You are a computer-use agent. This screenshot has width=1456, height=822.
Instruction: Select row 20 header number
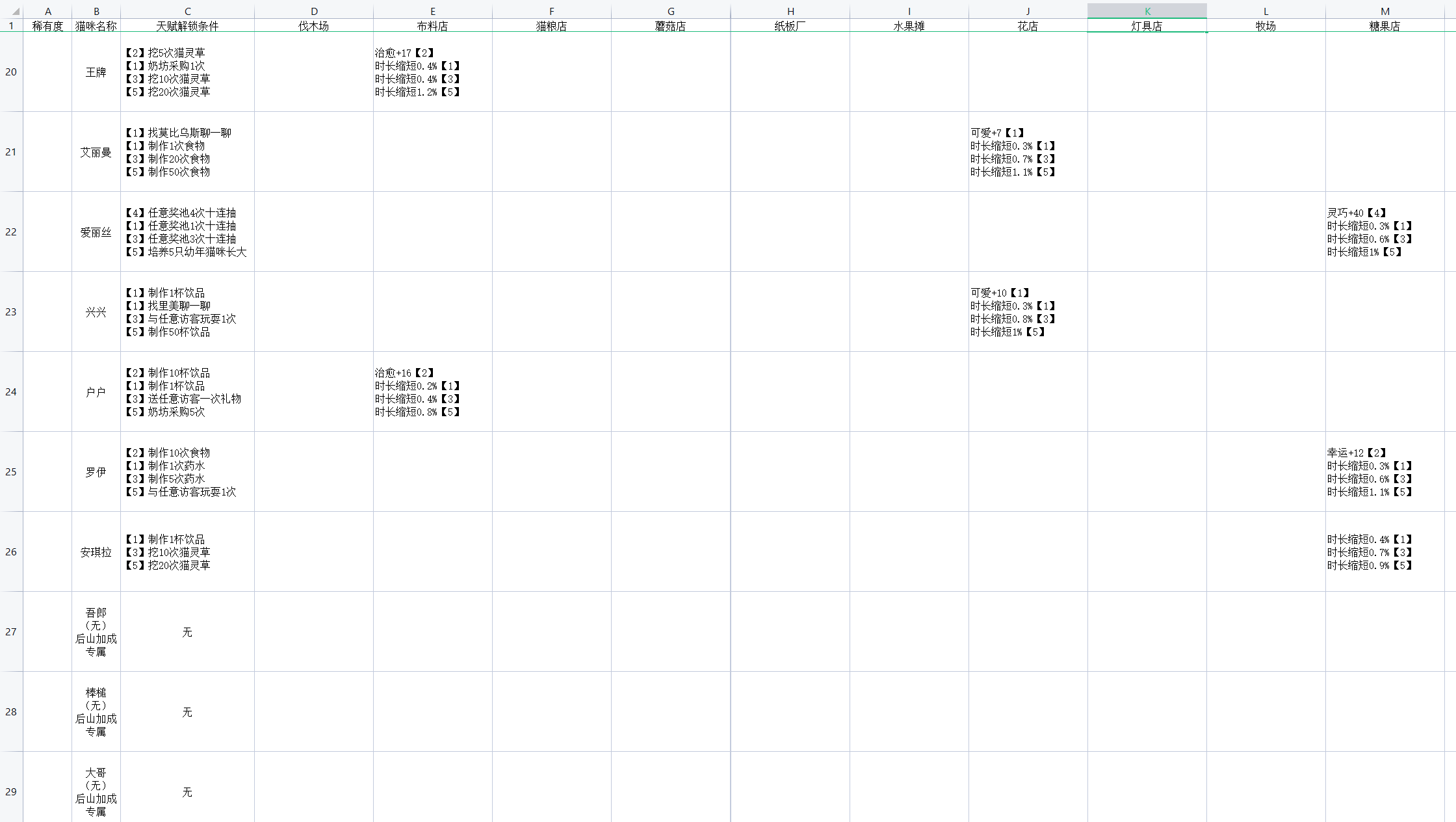point(11,72)
